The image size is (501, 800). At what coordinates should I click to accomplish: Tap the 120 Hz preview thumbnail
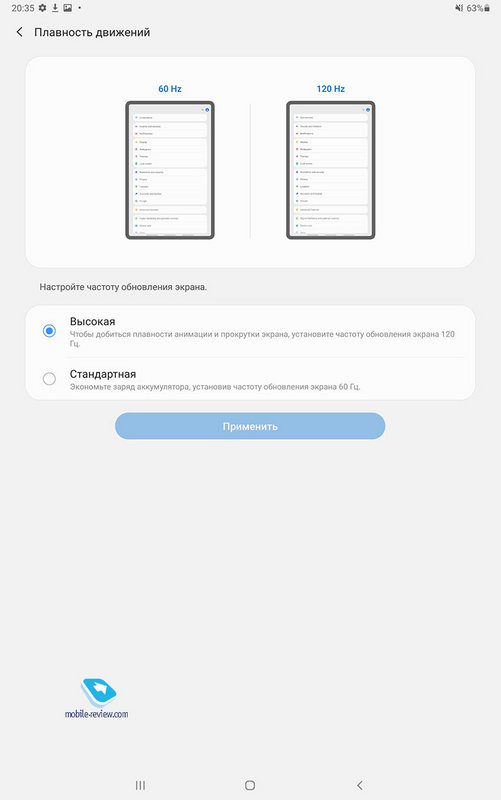[331, 170]
